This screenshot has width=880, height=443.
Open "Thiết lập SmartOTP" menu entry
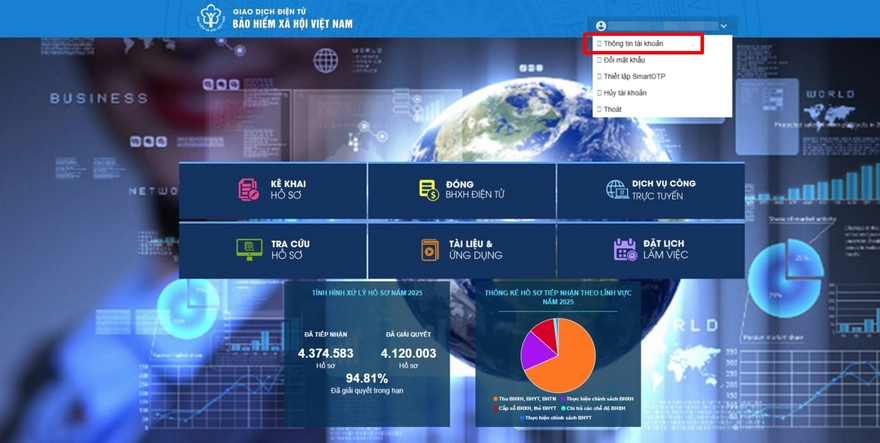click(x=634, y=76)
